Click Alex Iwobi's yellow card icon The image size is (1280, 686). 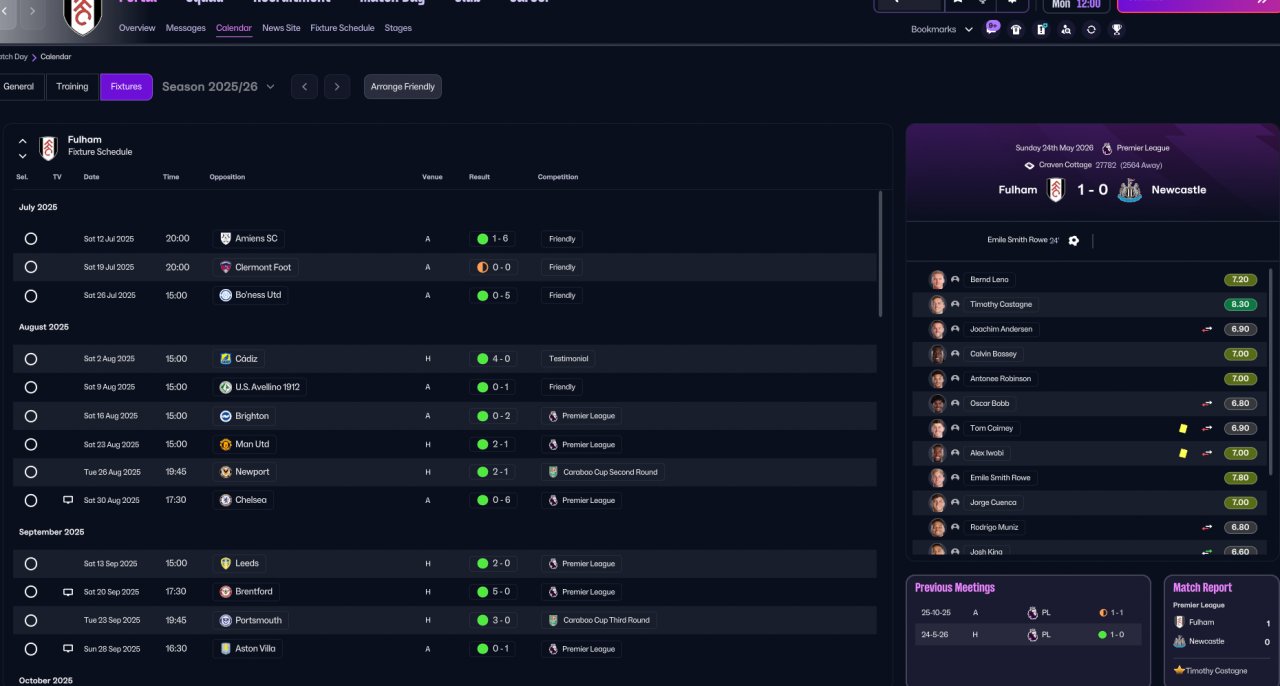pyautogui.click(x=1183, y=453)
